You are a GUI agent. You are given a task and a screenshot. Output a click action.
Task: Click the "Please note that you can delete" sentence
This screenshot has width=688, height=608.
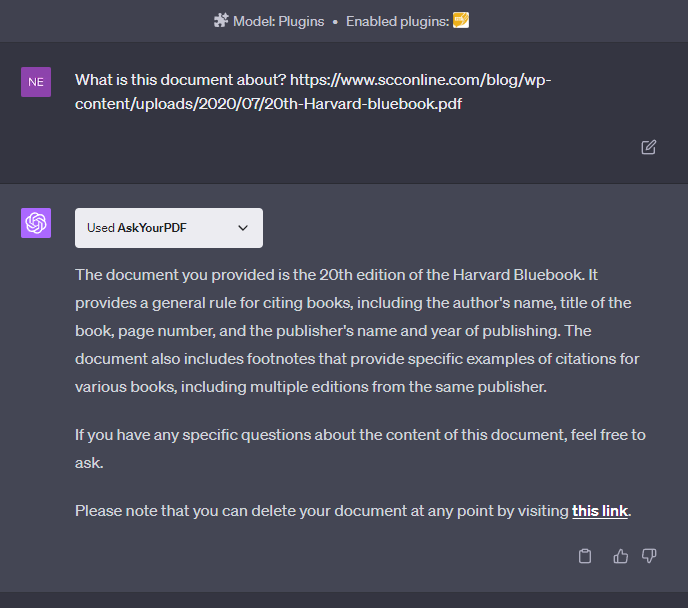tap(322, 511)
